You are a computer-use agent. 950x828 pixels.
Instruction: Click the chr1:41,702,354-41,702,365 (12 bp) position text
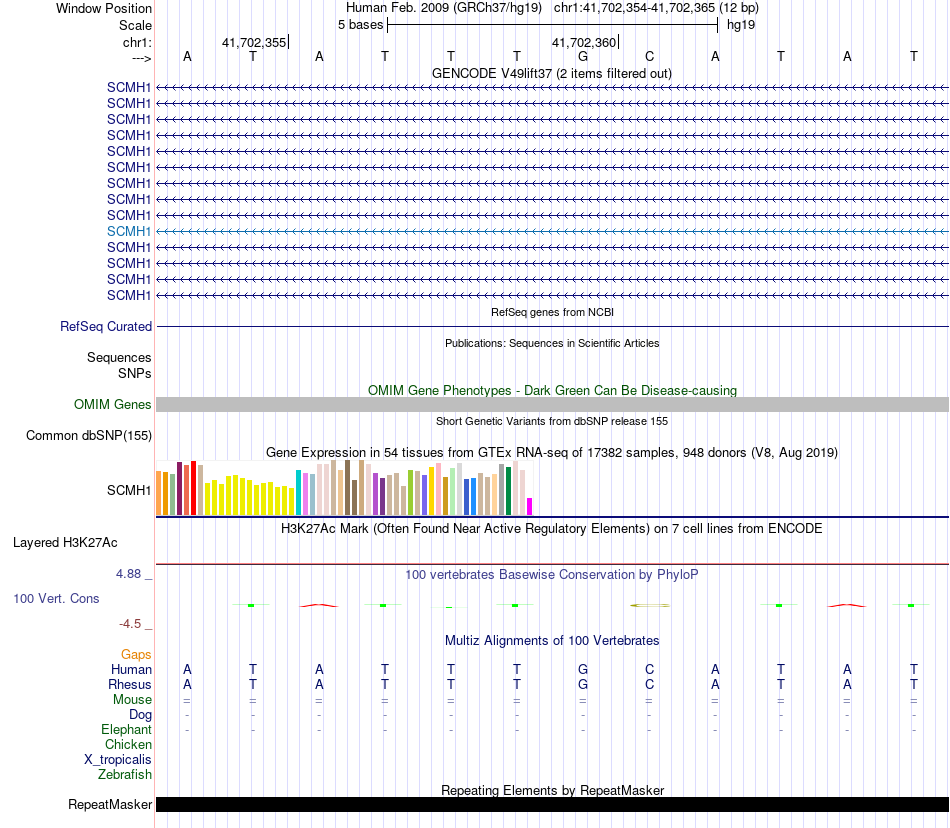(x=656, y=8)
